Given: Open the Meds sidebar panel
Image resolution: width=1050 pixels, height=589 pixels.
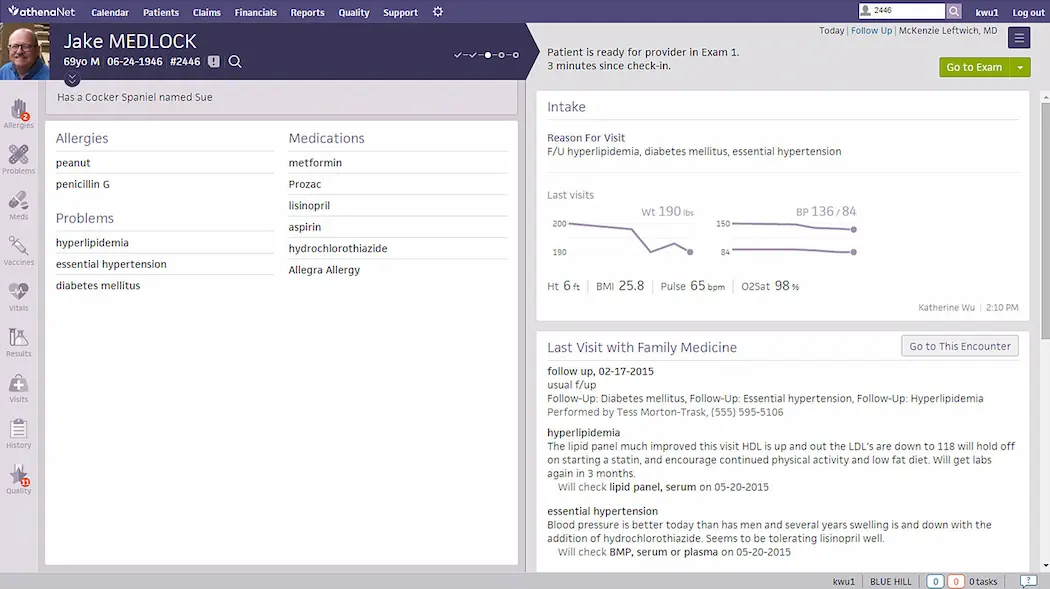Looking at the screenshot, I should click(18, 201).
